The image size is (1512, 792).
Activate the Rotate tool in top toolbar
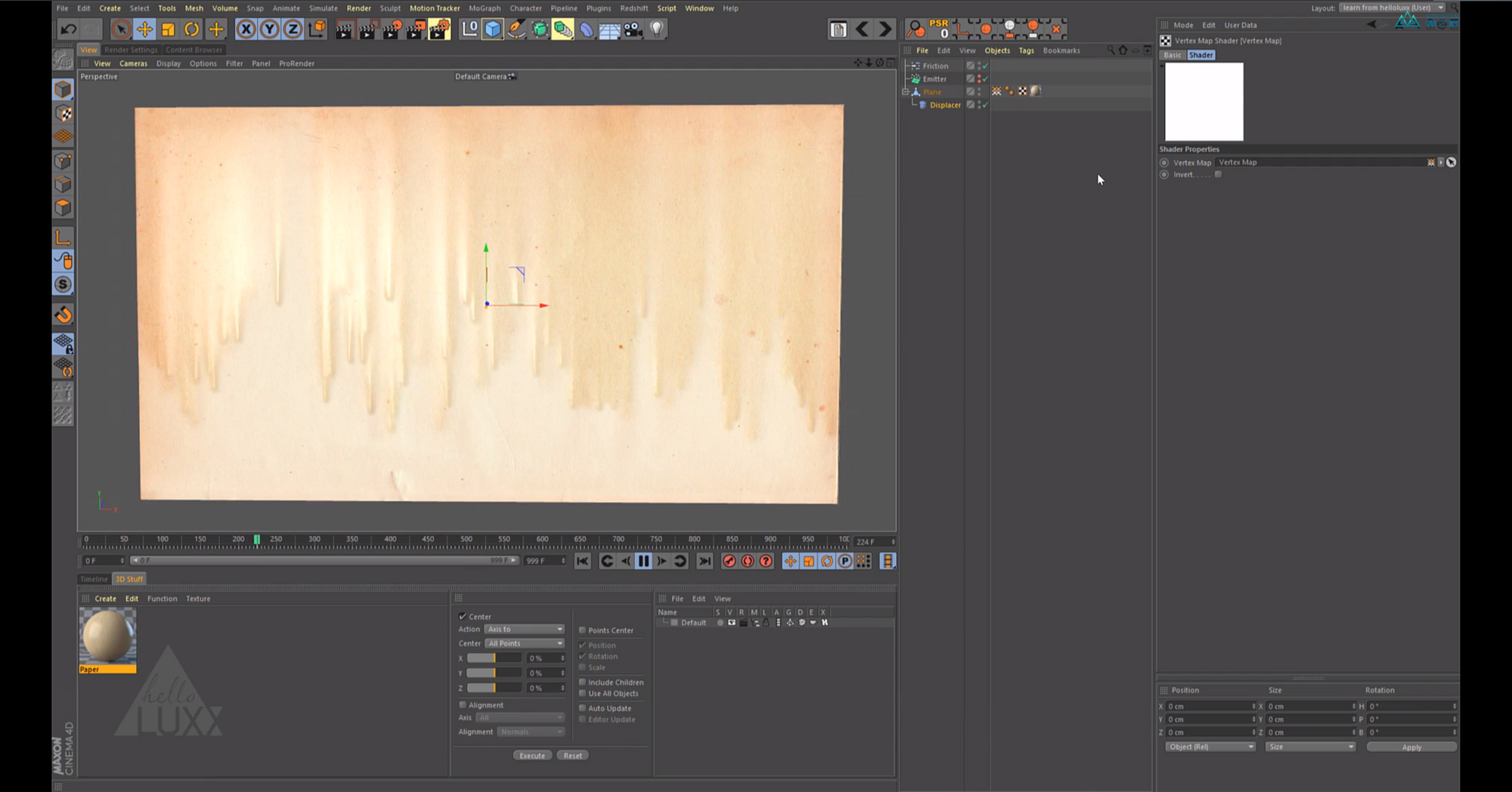(x=192, y=29)
